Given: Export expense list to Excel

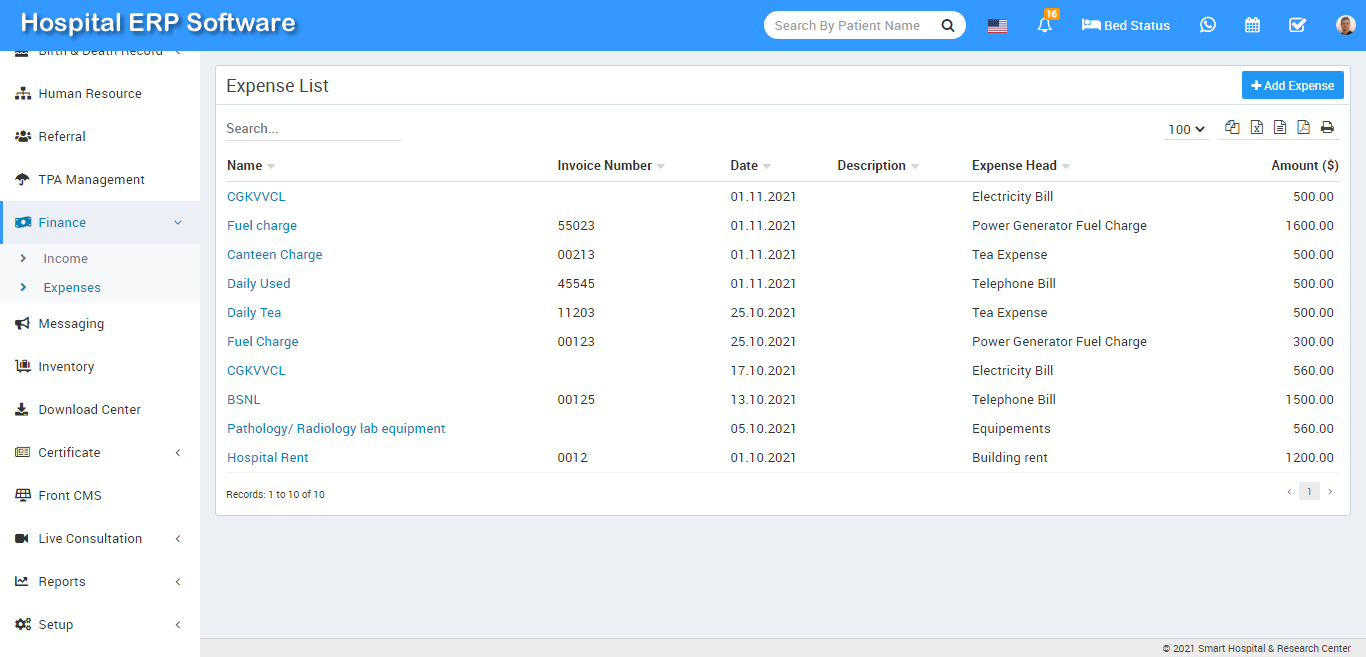Looking at the screenshot, I should coord(1256,127).
